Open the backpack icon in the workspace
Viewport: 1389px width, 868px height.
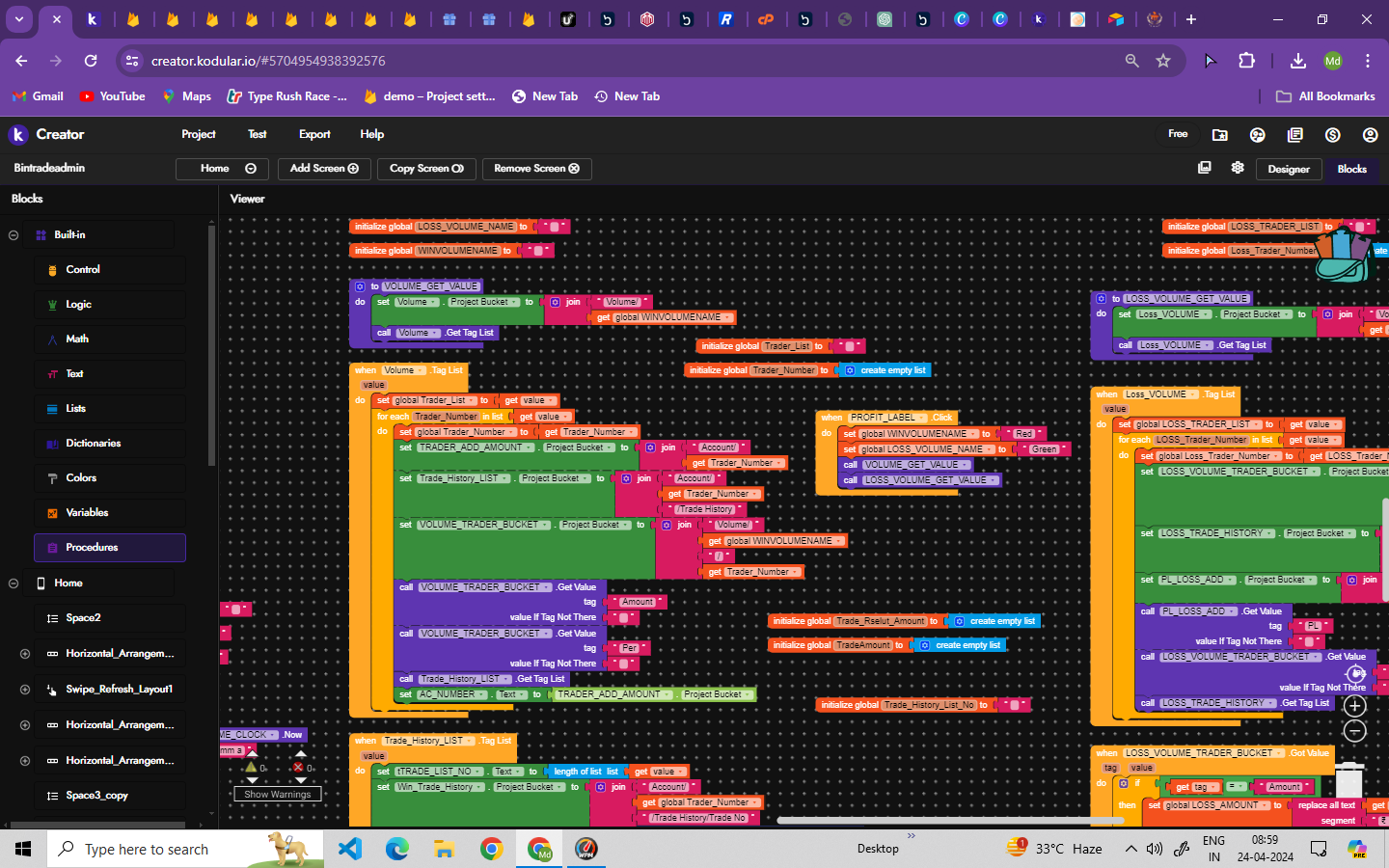coord(1343,255)
